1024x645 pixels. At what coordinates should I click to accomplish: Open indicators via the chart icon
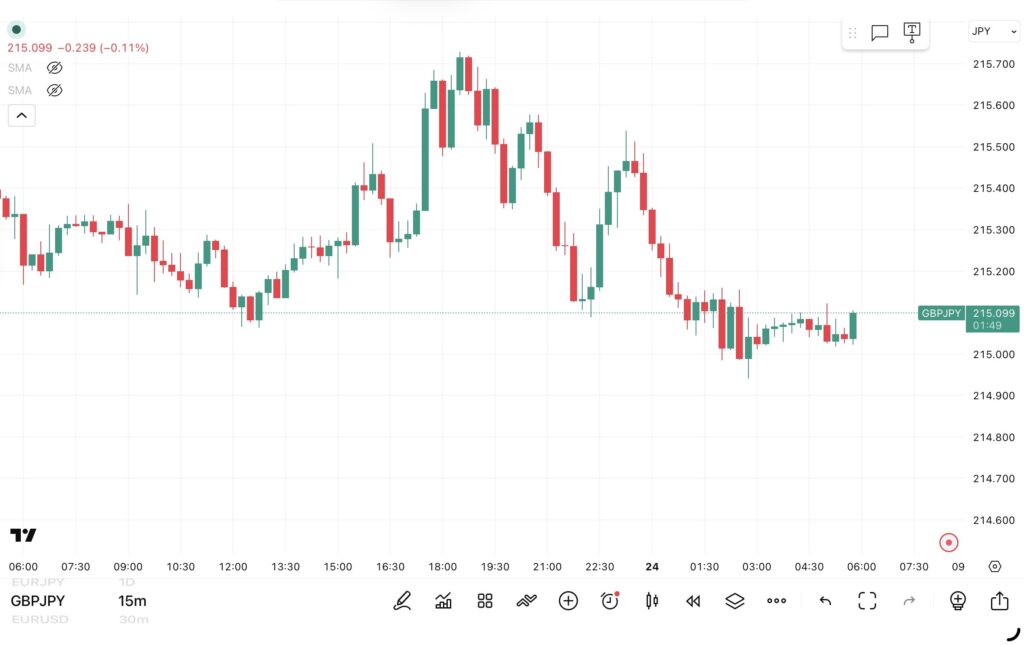(443, 600)
